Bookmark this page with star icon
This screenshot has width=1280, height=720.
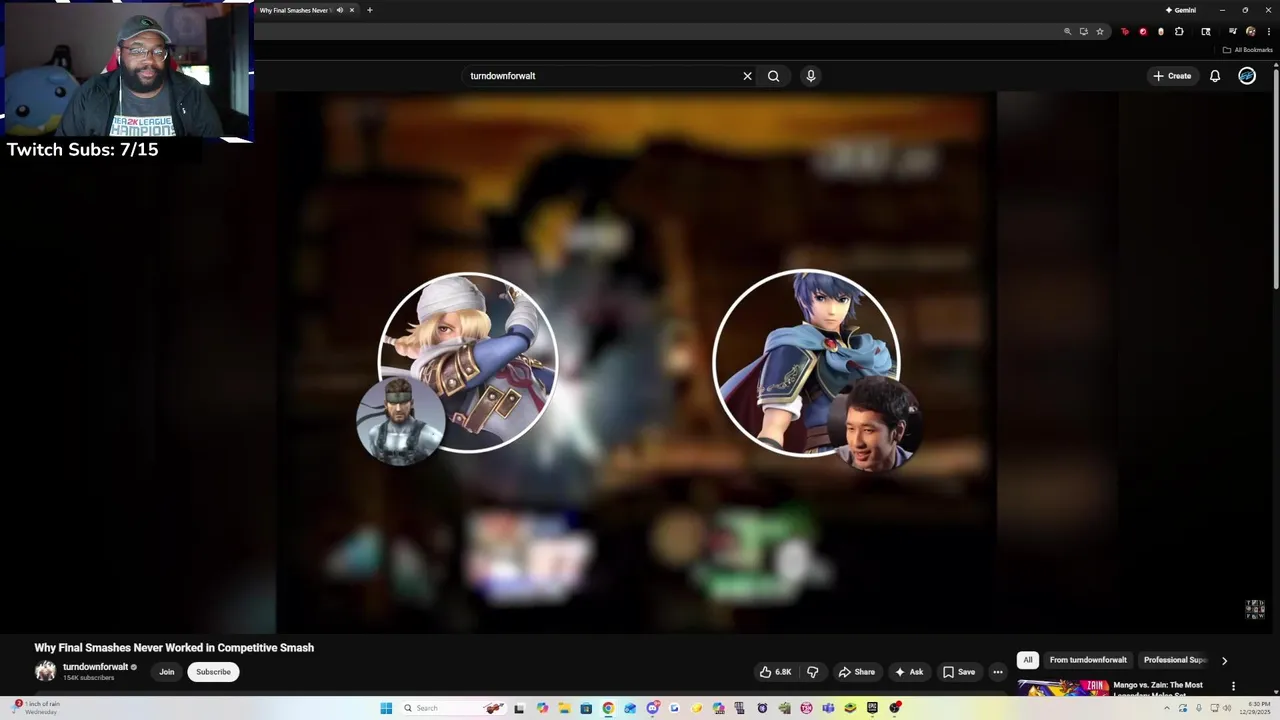click(x=1100, y=32)
